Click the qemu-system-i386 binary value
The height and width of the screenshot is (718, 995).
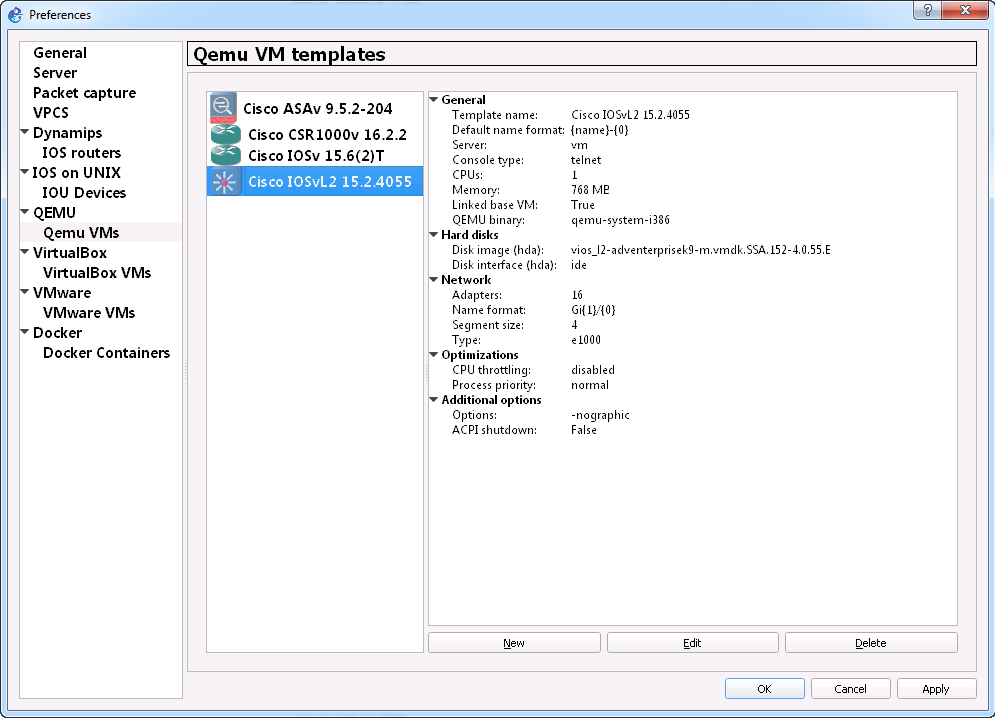[620, 220]
